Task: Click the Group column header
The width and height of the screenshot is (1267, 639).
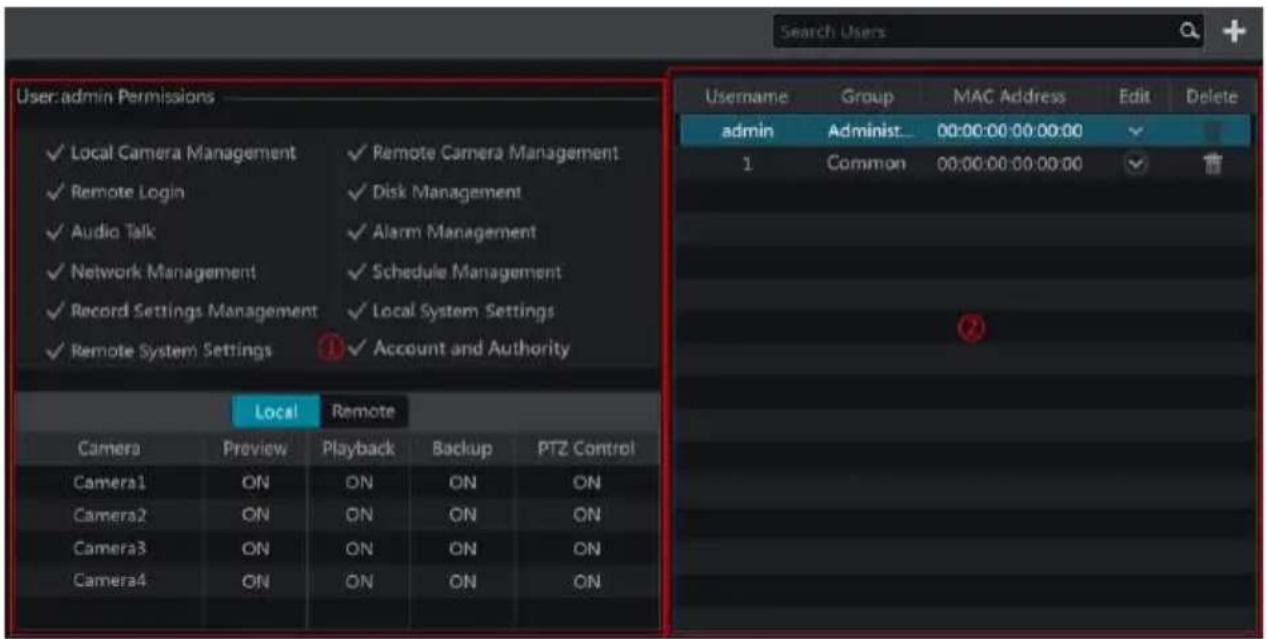Action: click(867, 97)
